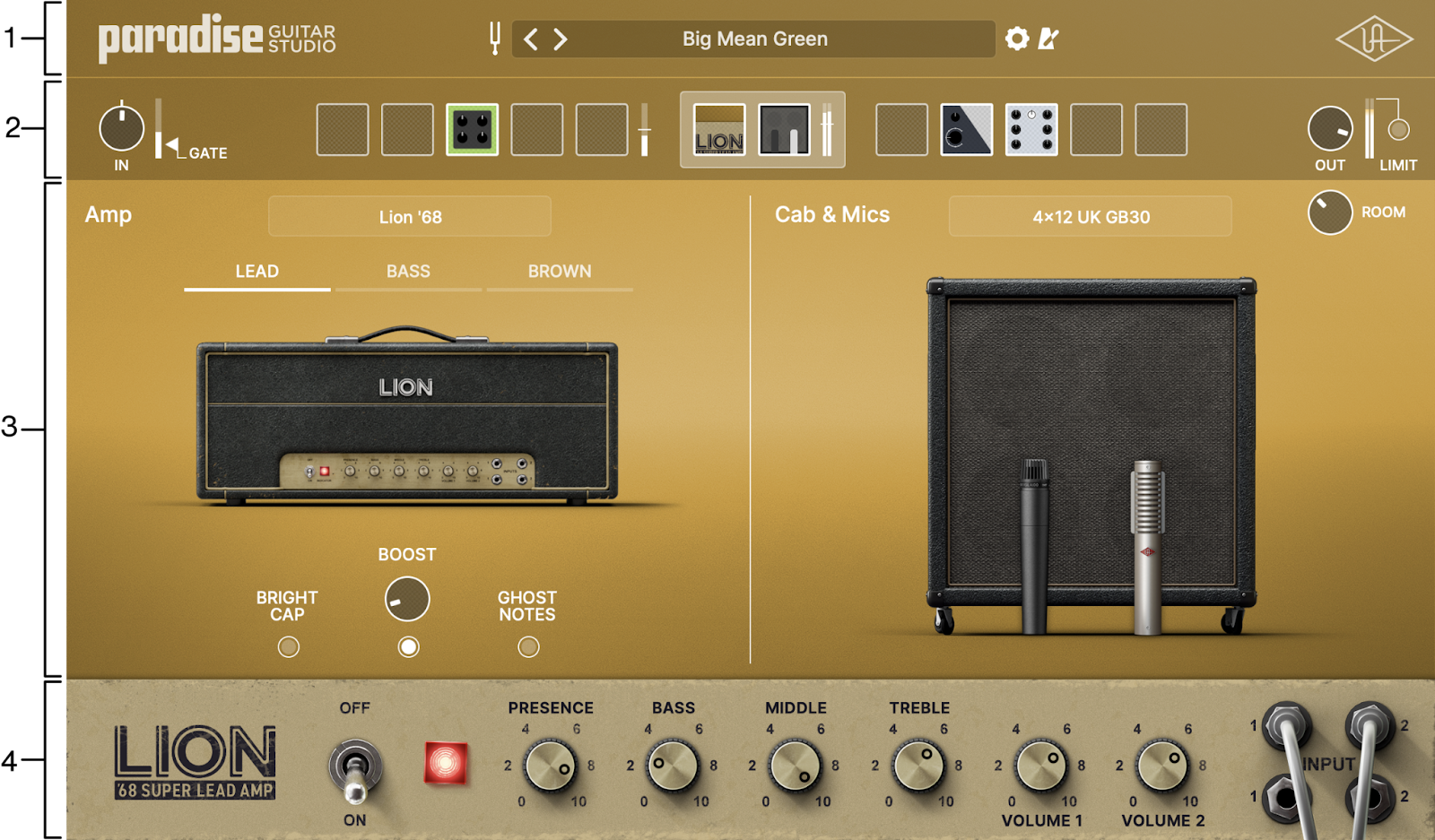Switch to the BASS amp tab
Screen dimensions: 1435x840
[408, 272]
